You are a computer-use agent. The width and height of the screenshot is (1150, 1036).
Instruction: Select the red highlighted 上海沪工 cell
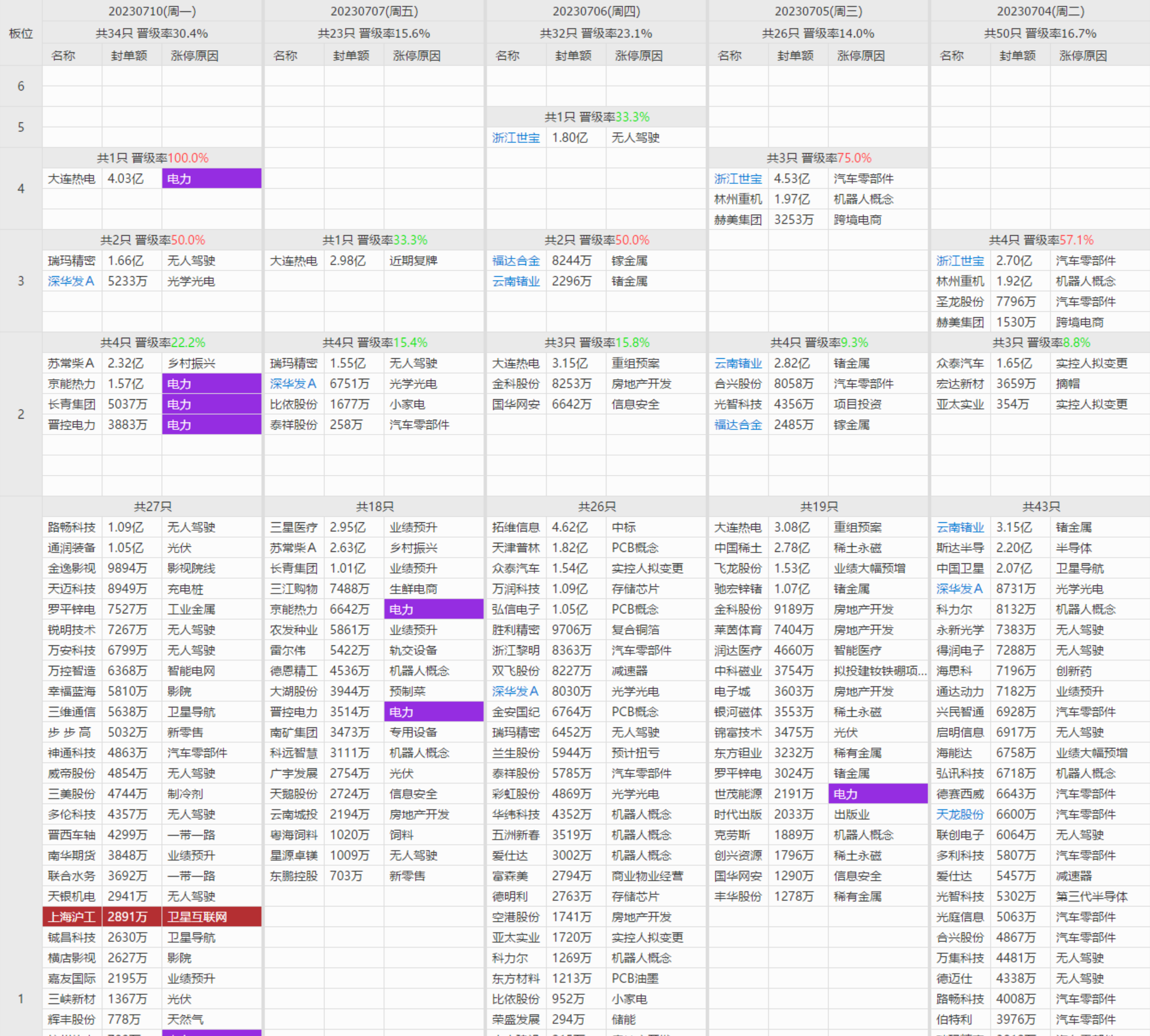pos(72,917)
